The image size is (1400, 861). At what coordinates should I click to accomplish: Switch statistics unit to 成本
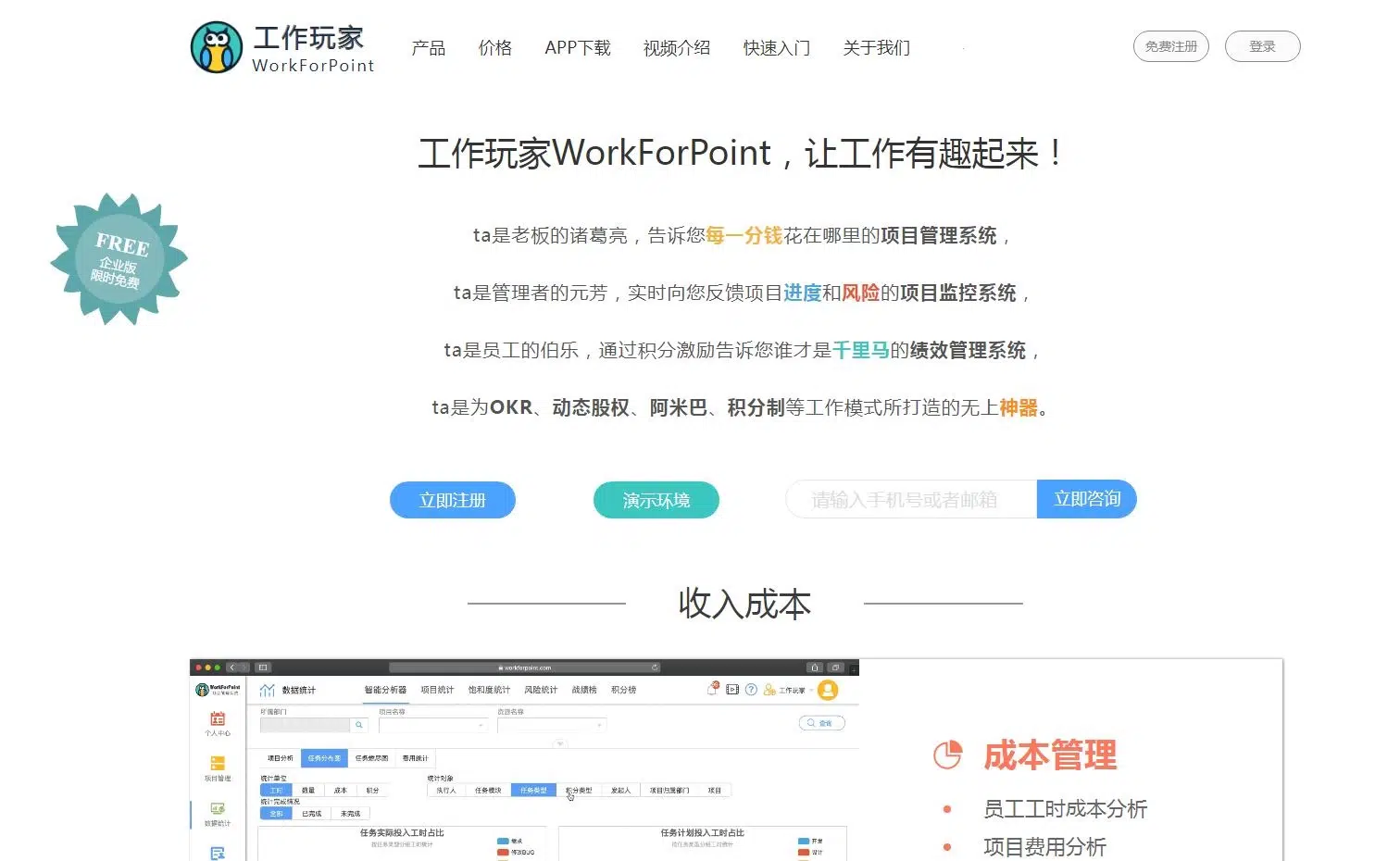click(x=343, y=789)
